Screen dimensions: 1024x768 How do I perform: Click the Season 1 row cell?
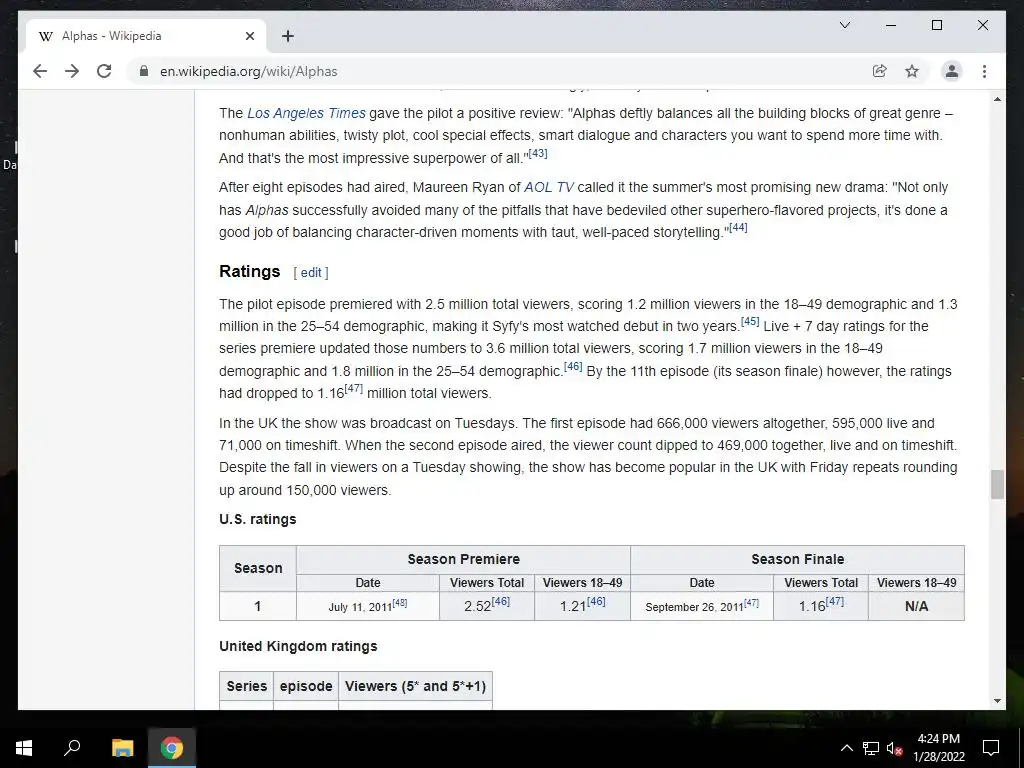257,606
